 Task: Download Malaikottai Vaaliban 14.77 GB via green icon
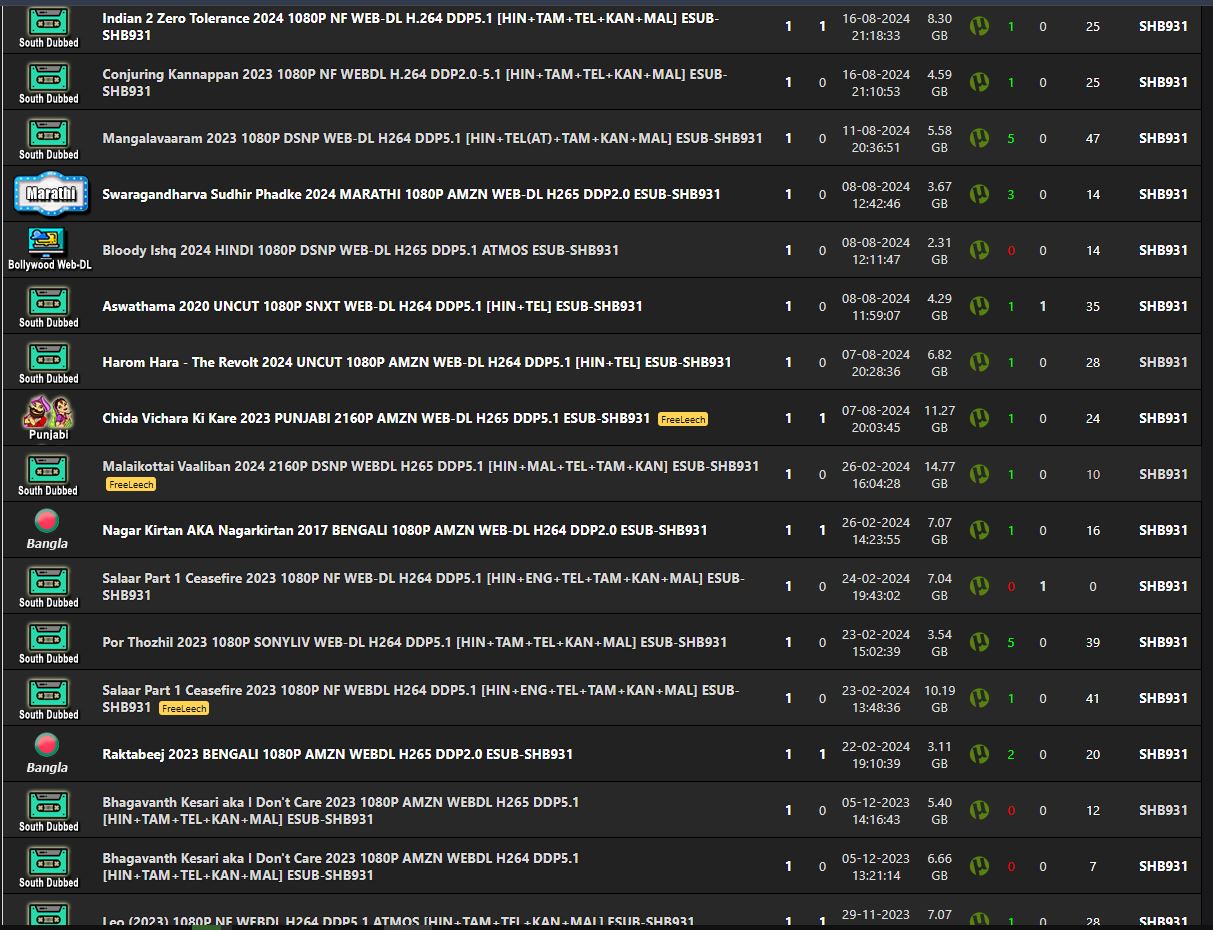pyautogui.click(x=979, y=474)
